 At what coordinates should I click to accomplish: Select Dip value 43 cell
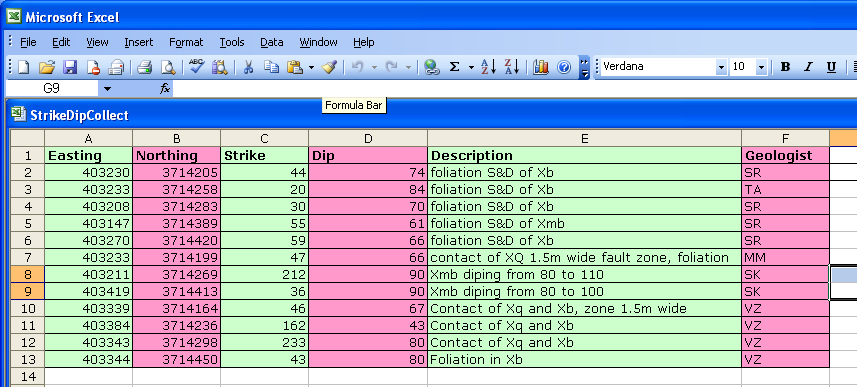tap(368, 326)
